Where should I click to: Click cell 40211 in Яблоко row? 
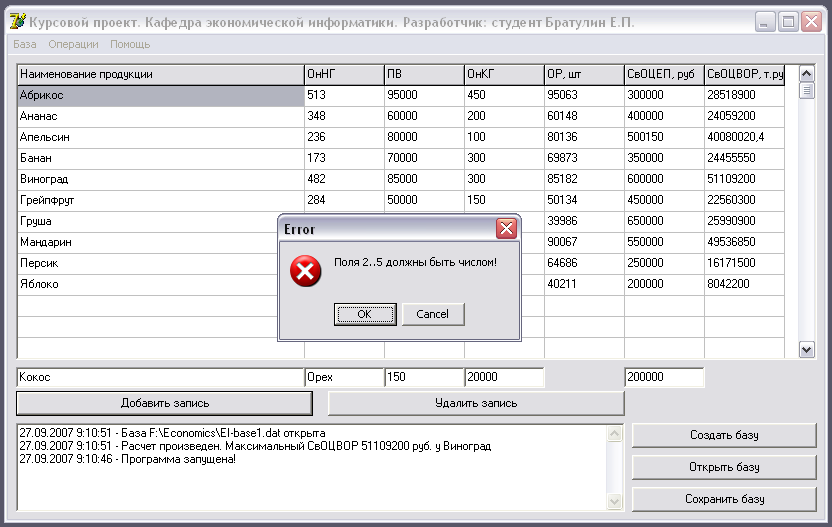coord(584,284)
